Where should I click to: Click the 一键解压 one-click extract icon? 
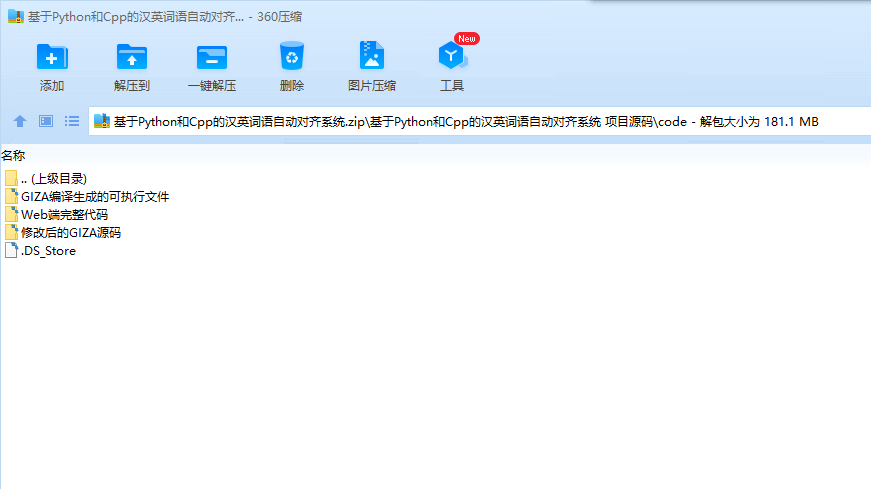click(212, 57)
